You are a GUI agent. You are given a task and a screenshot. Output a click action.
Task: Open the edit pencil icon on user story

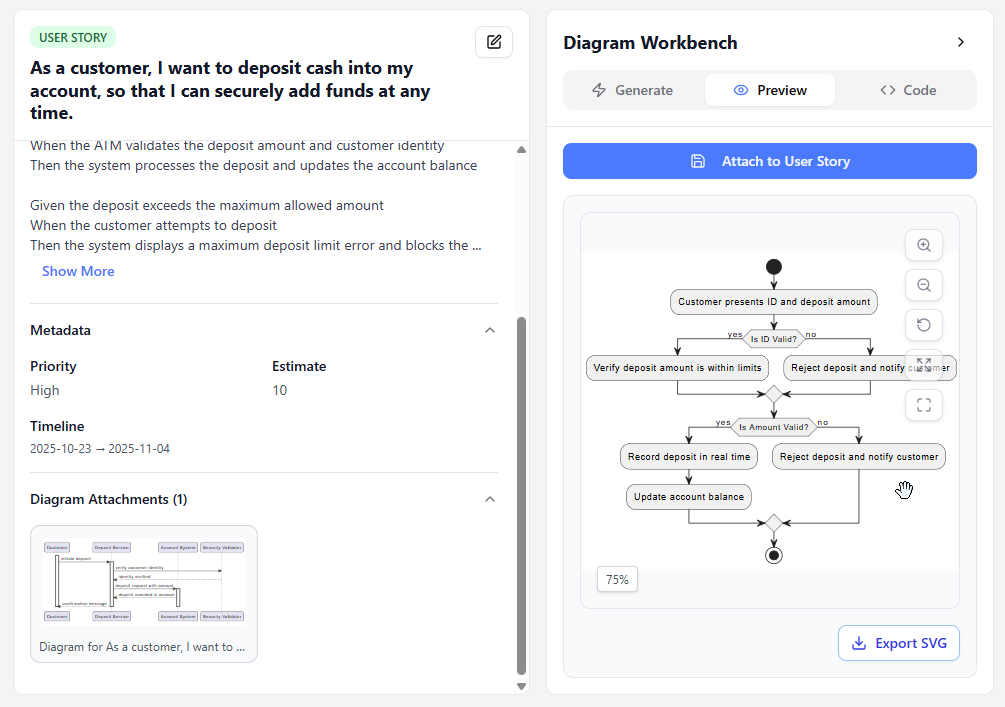493,41
